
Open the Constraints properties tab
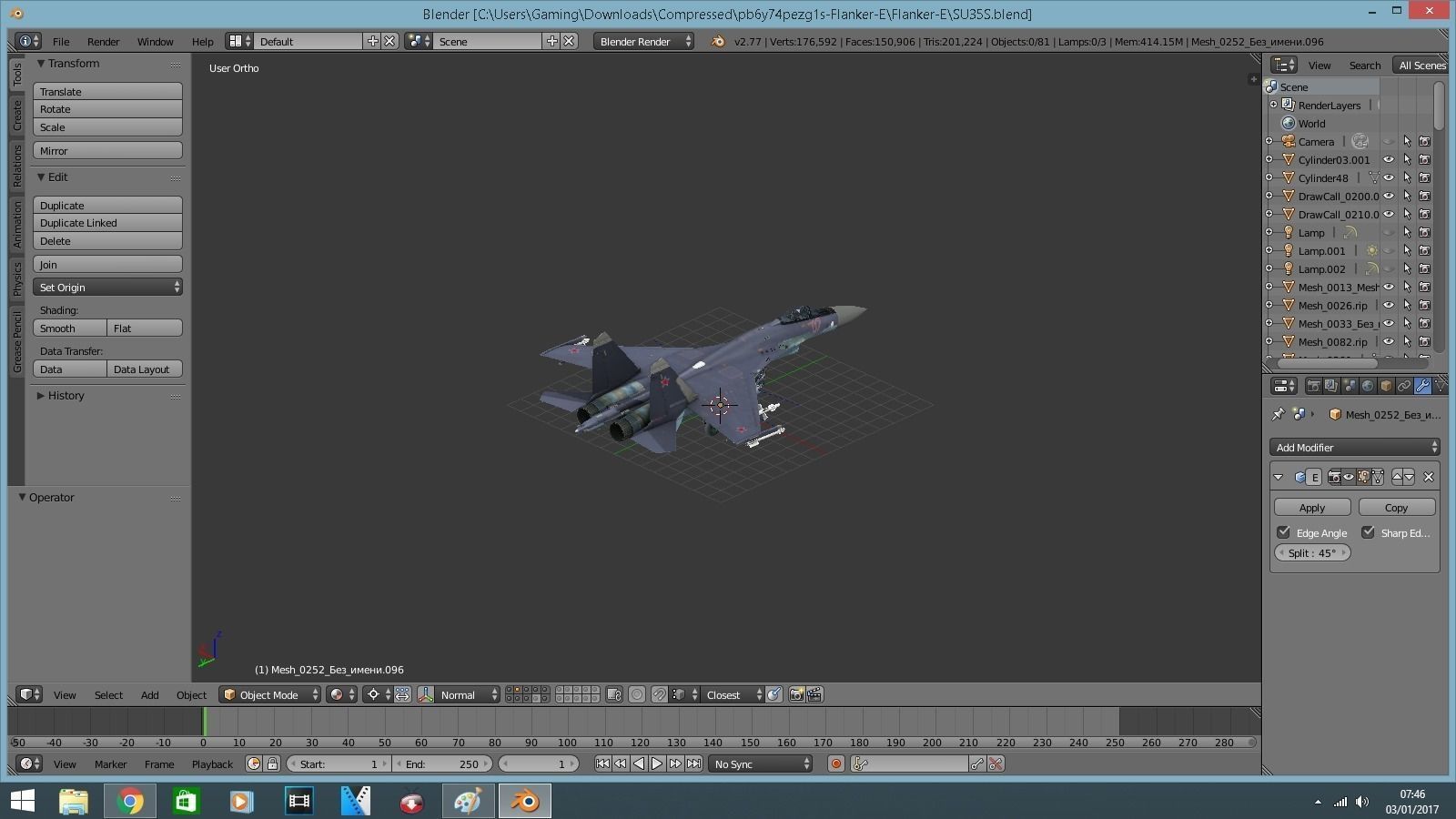1404,386
